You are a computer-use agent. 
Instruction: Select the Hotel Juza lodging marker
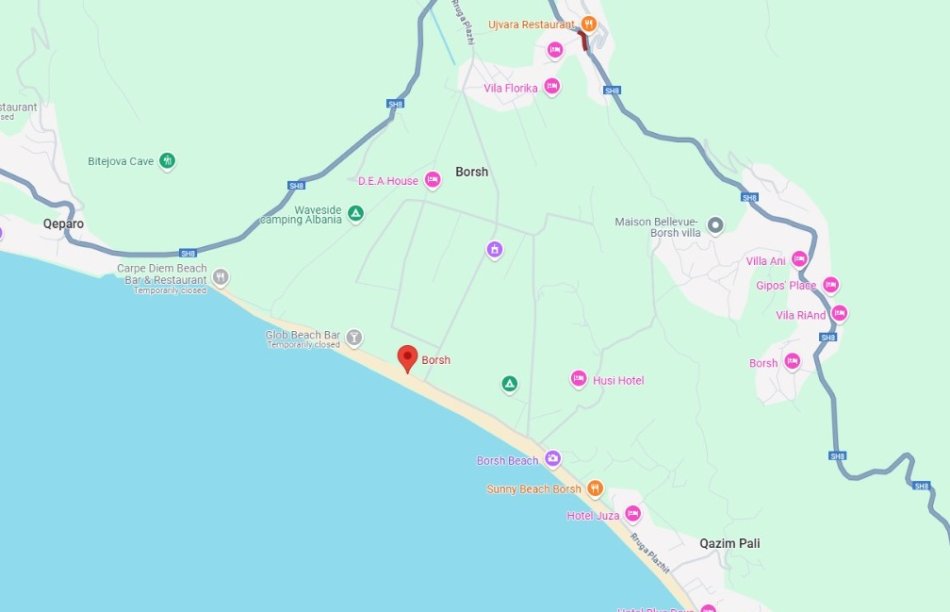point(633,514)
